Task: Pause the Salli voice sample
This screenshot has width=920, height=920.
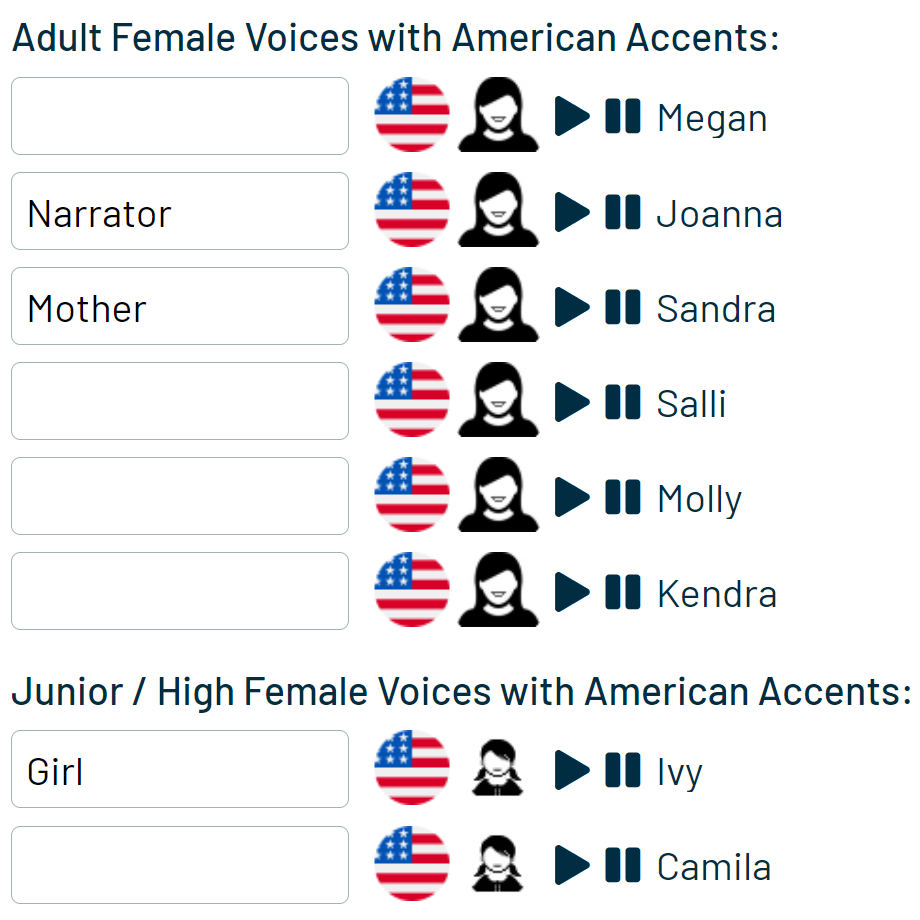Action: tap(623, 402)
